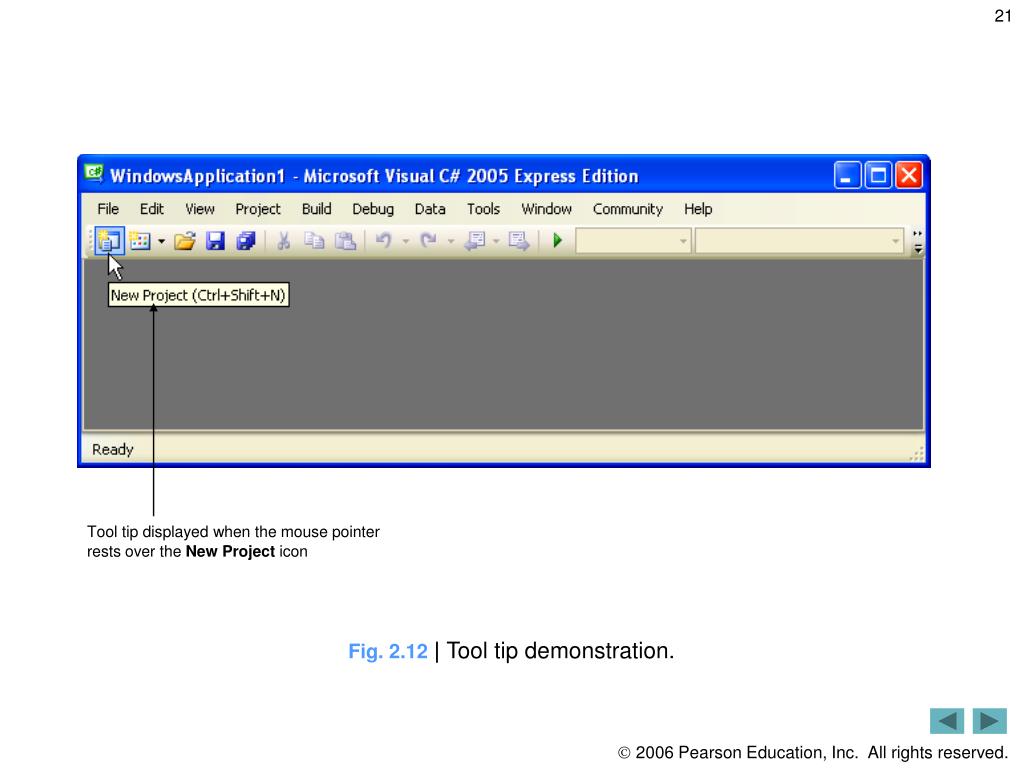Click the Add New Item toolbar icon

point(140,241)
